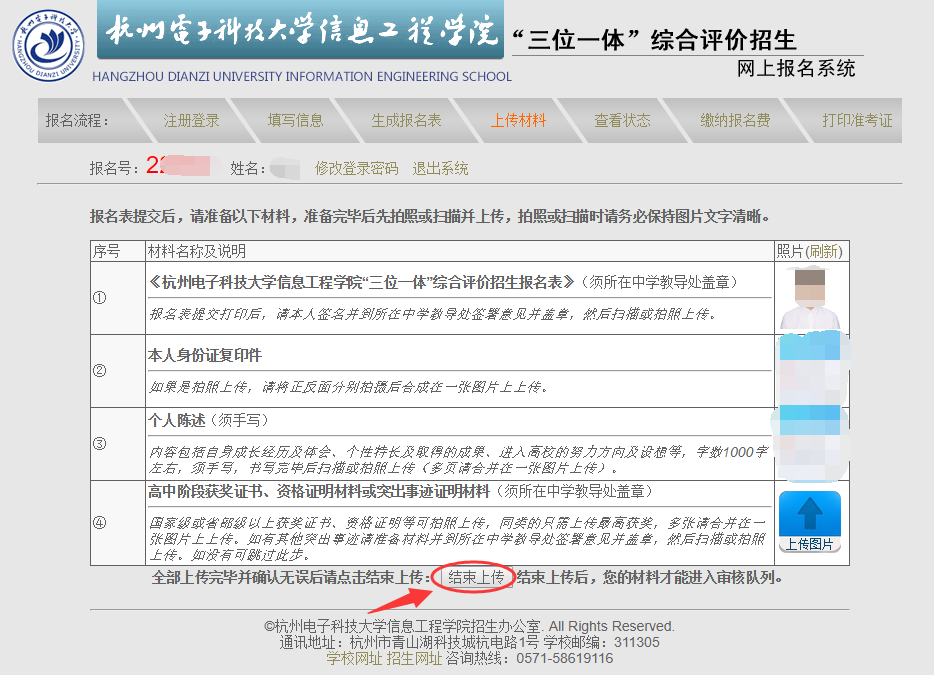Click the calligraphy school name banner
934x675 pixels.
[300, 30]
